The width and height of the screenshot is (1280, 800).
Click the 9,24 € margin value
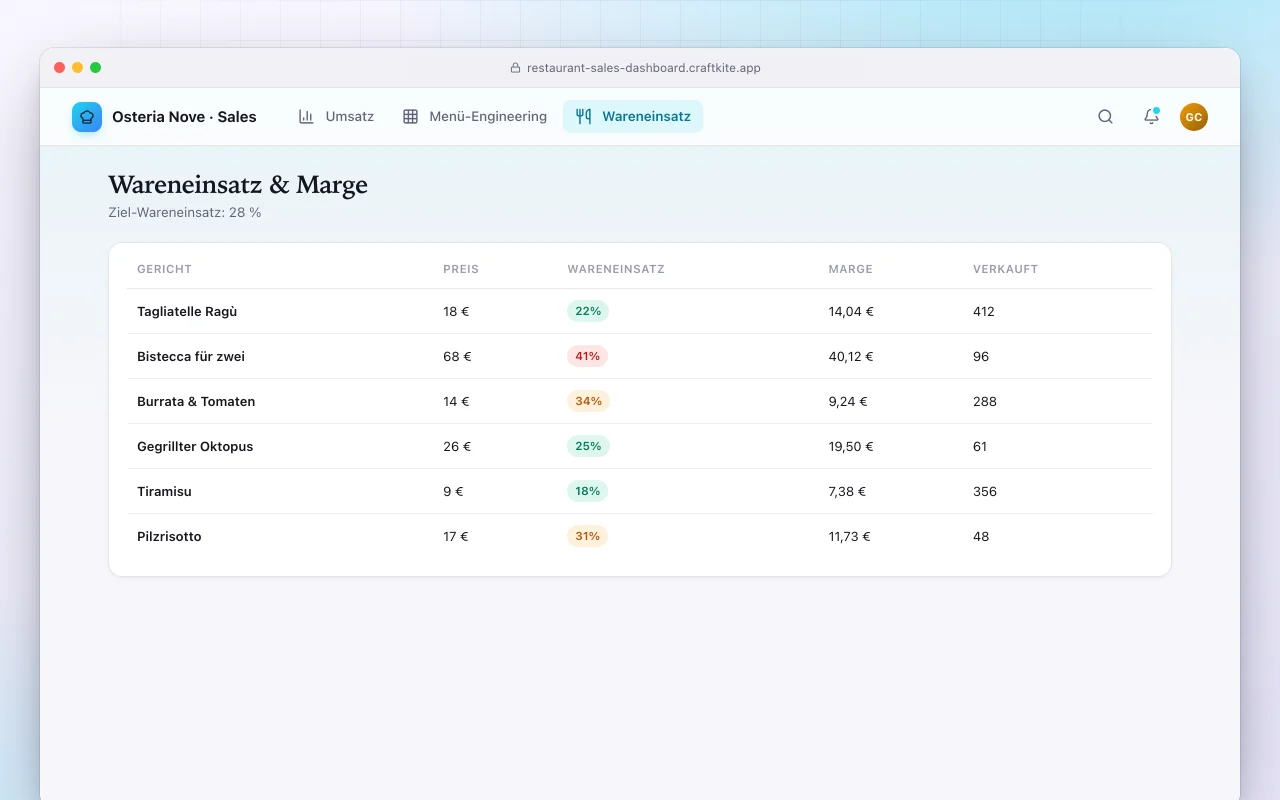pos(848,401)
